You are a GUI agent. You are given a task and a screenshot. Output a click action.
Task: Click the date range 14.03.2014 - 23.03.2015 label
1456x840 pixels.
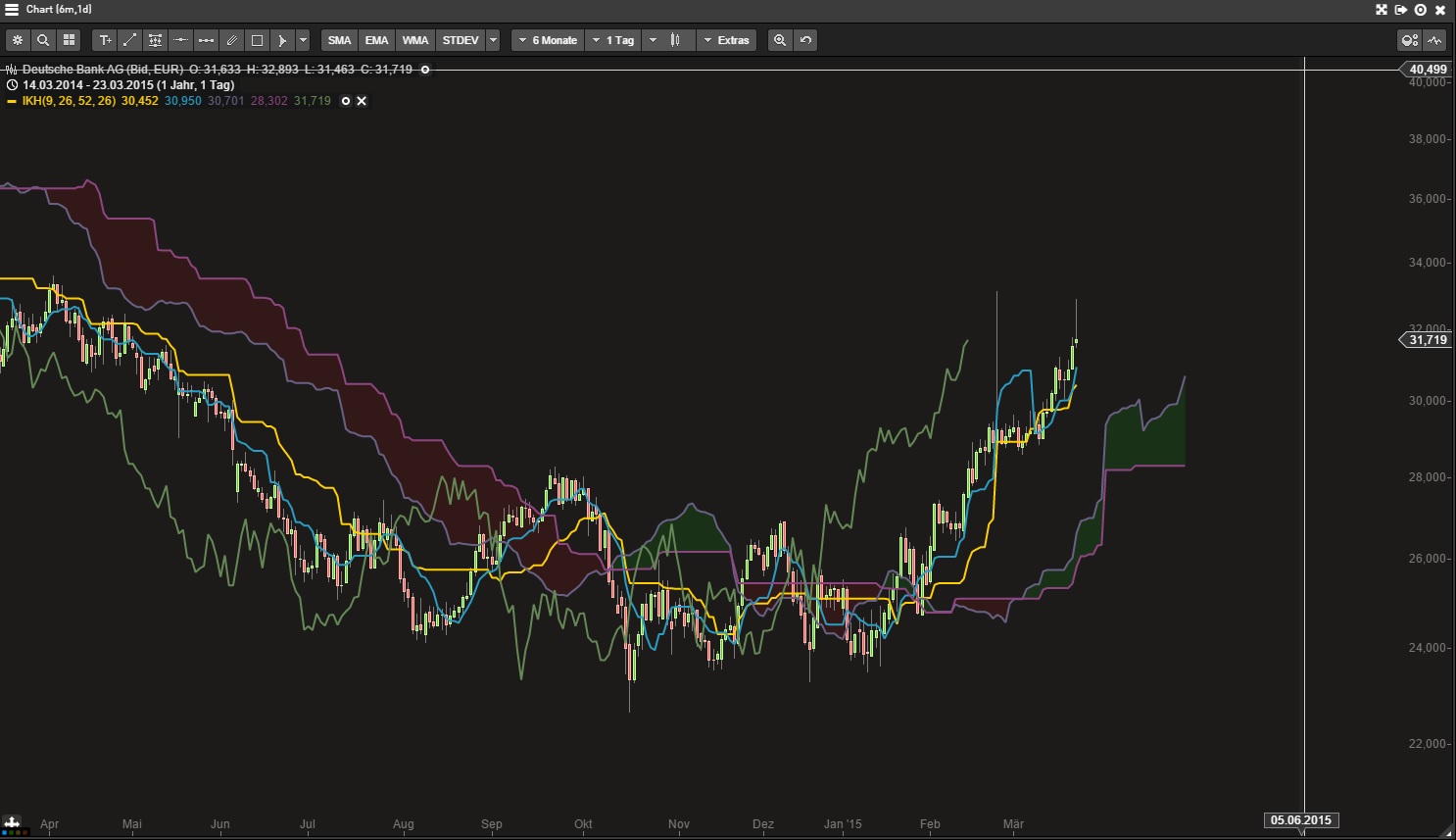[128, 85]
